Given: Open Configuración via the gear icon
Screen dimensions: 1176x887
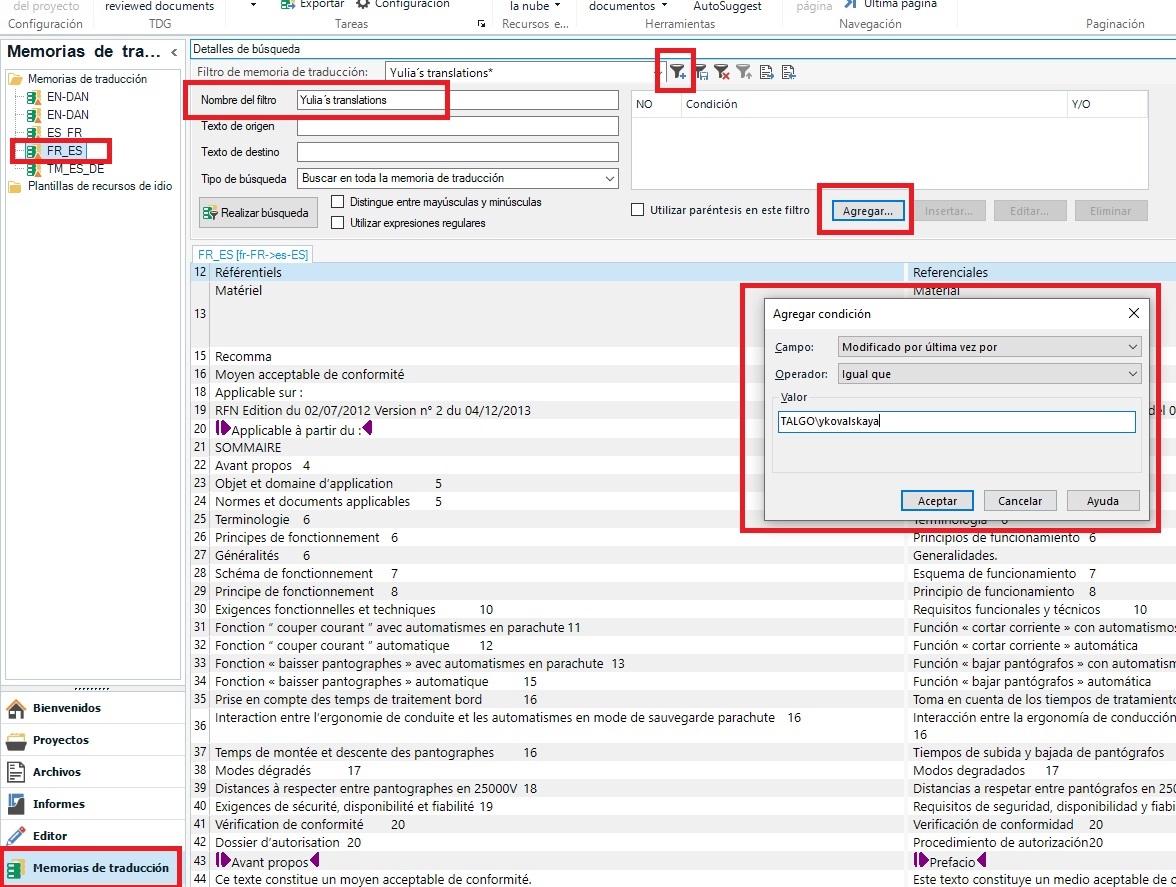Looking at the screenshot, I should 404,4.
